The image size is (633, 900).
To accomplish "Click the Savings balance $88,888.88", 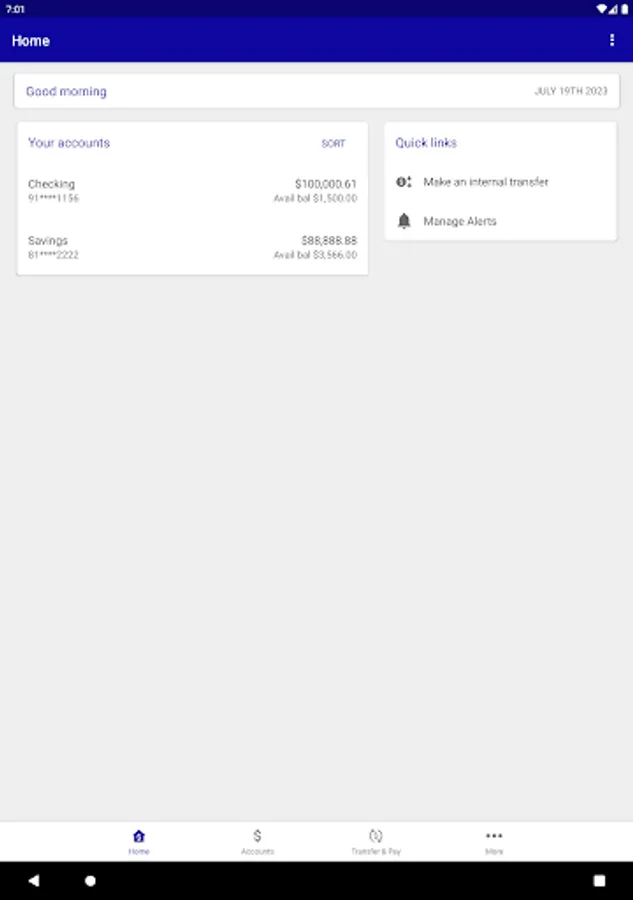I will pyautogui.click(x=329, y=240).
